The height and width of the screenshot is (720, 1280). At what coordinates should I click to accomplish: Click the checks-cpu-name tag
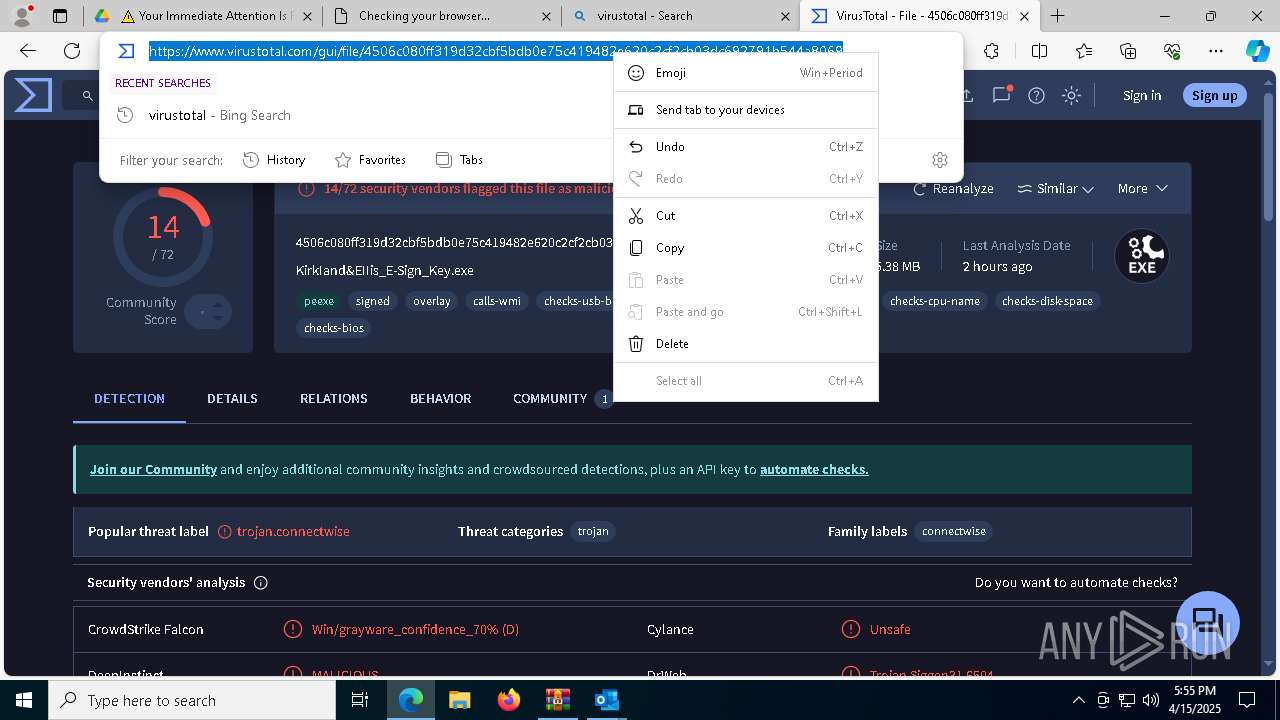coord(935,301)
